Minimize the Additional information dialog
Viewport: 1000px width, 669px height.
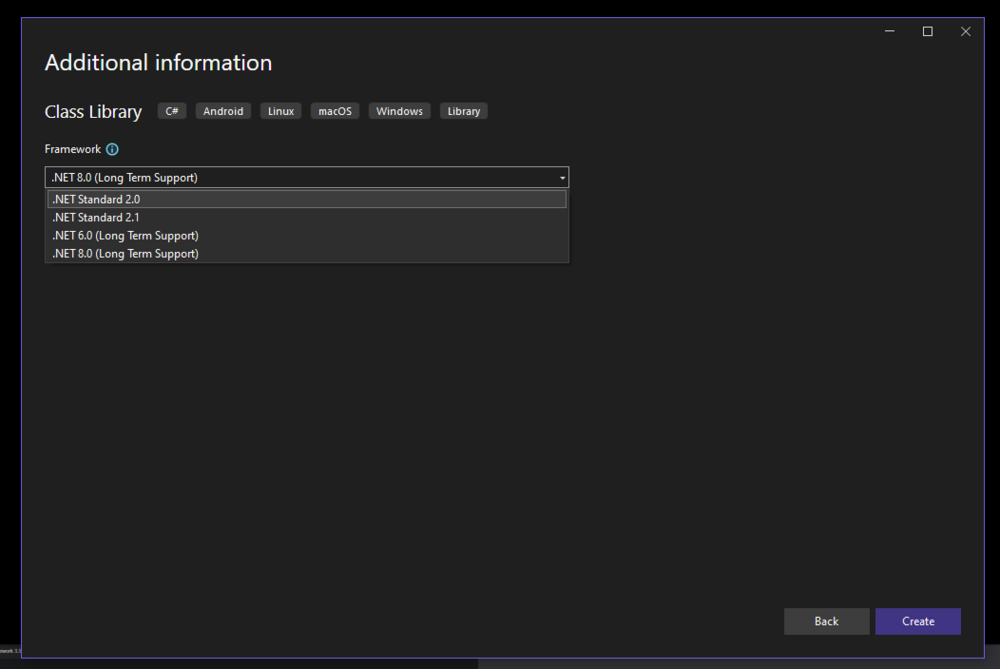(889, 31)
